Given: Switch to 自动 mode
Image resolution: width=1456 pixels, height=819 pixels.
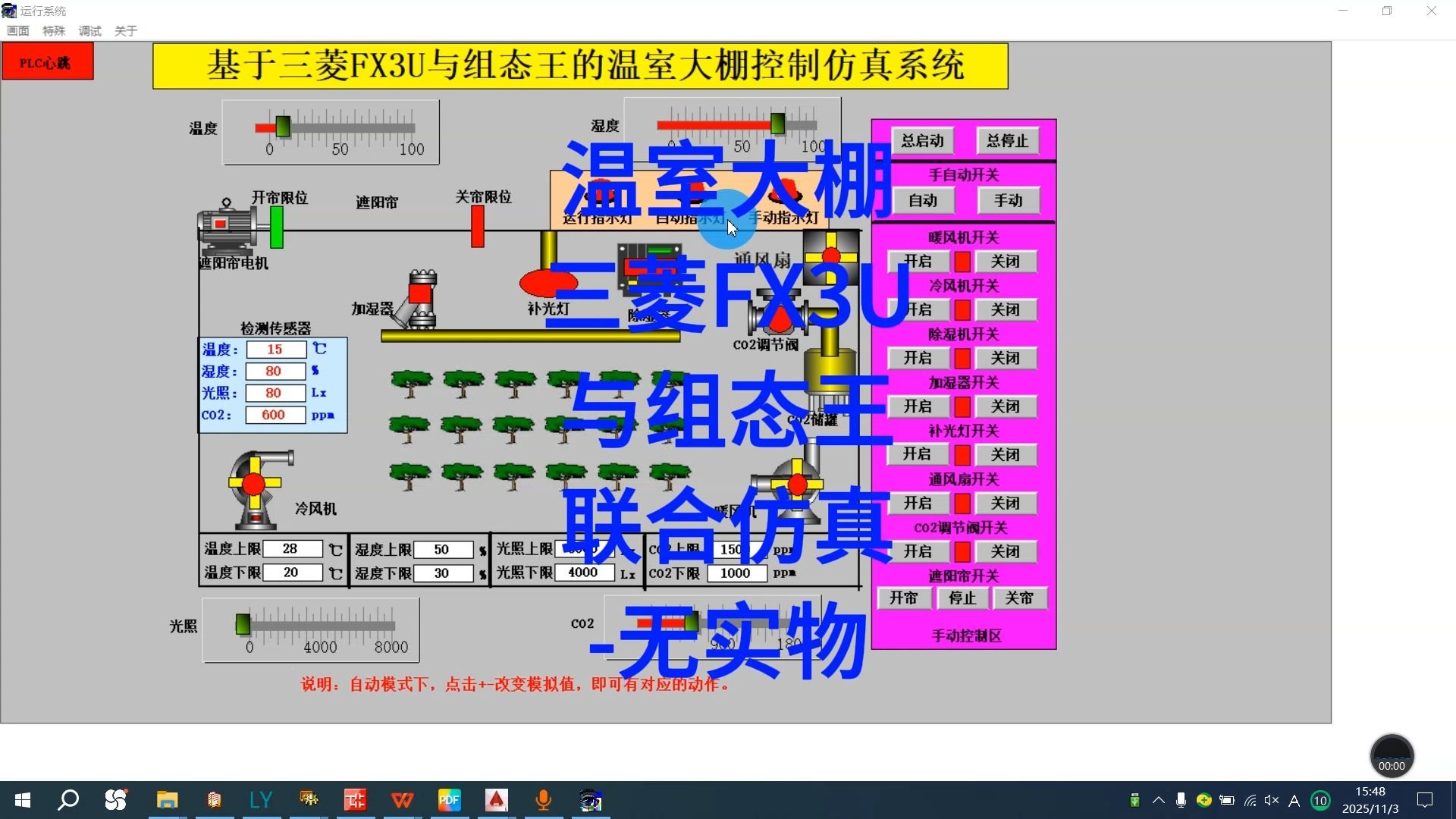Looking at the screenshot, I should 922,200.
